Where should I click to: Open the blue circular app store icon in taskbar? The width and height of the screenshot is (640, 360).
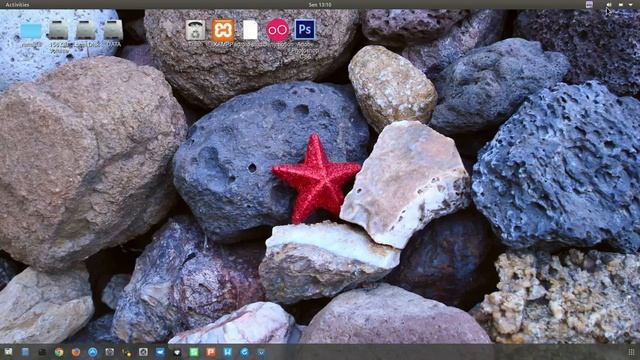click(x=93, y=352)
